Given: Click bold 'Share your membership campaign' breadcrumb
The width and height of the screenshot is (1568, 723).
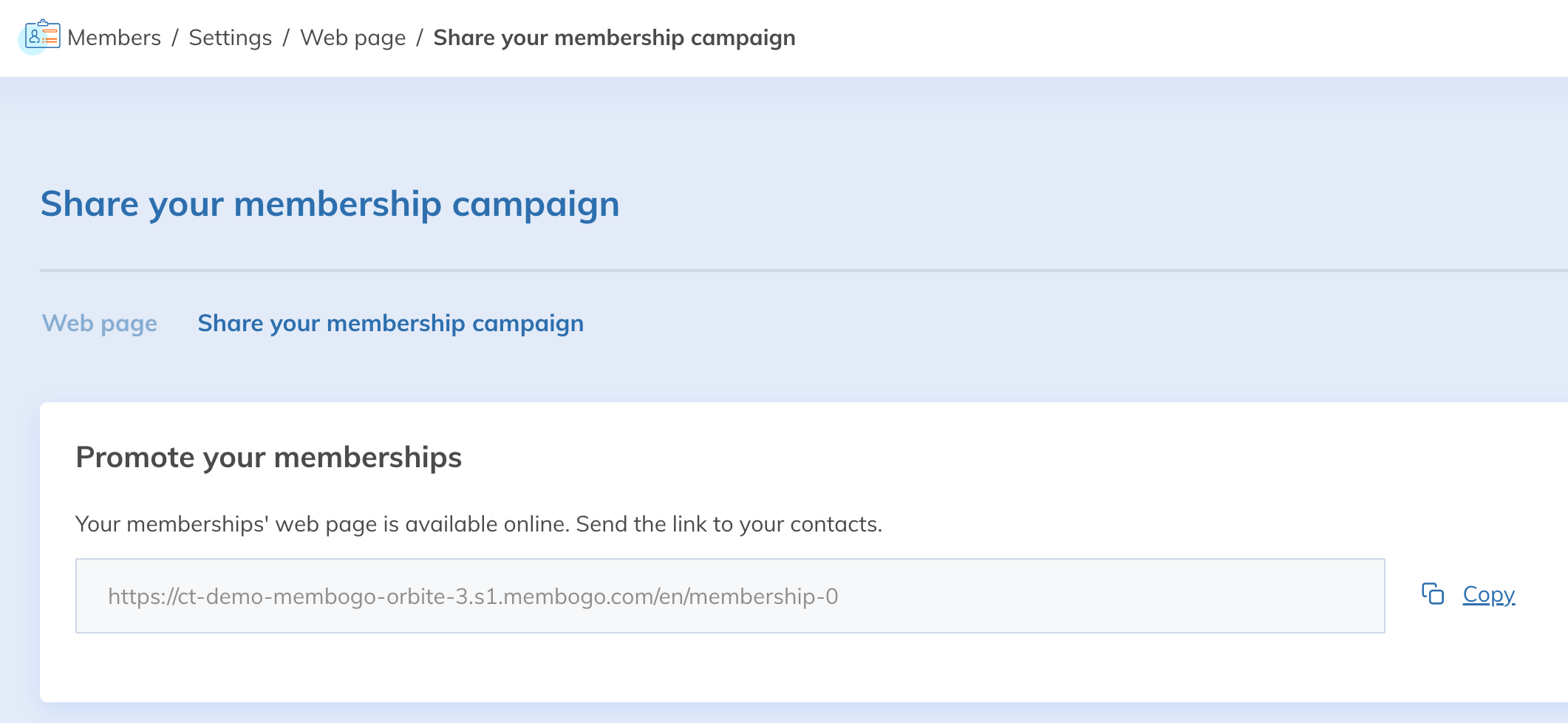Looking at the screenshot, I should [614, 38].
